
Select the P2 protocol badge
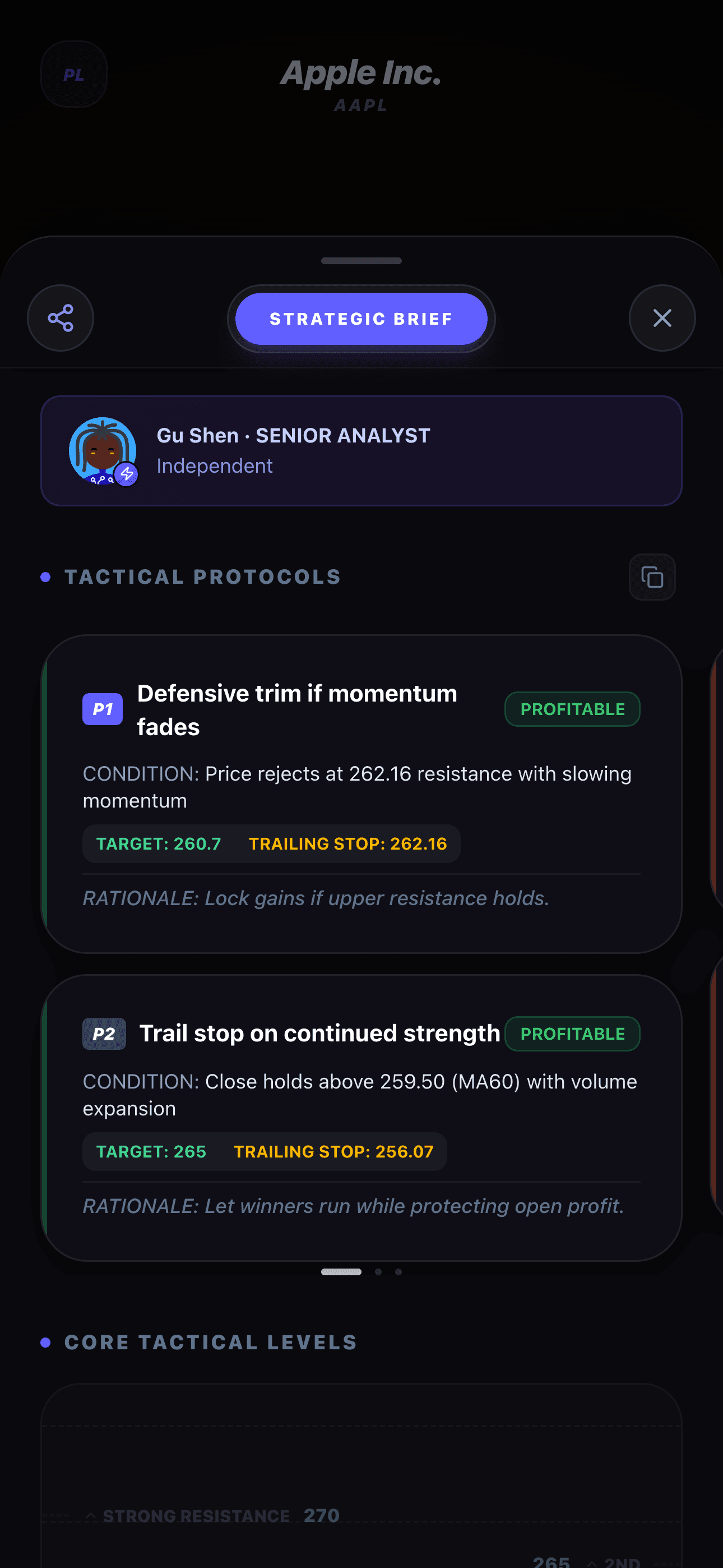pyautogui.click(x=104, y=1034)
